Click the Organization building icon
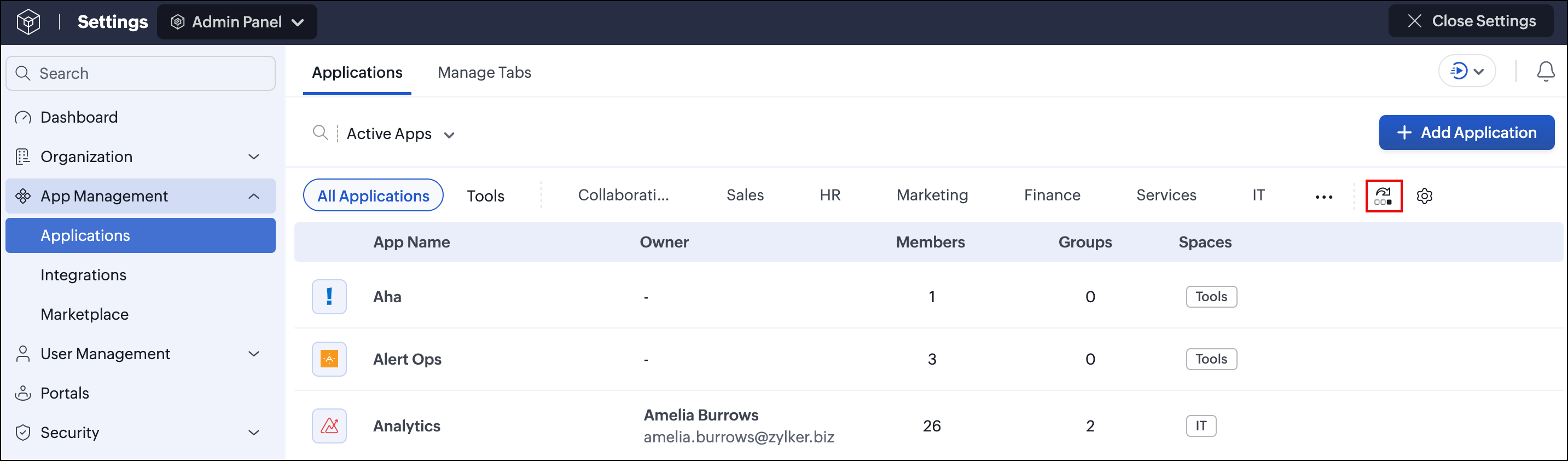This screenshot has width=1568, height=461. point(22,157)
